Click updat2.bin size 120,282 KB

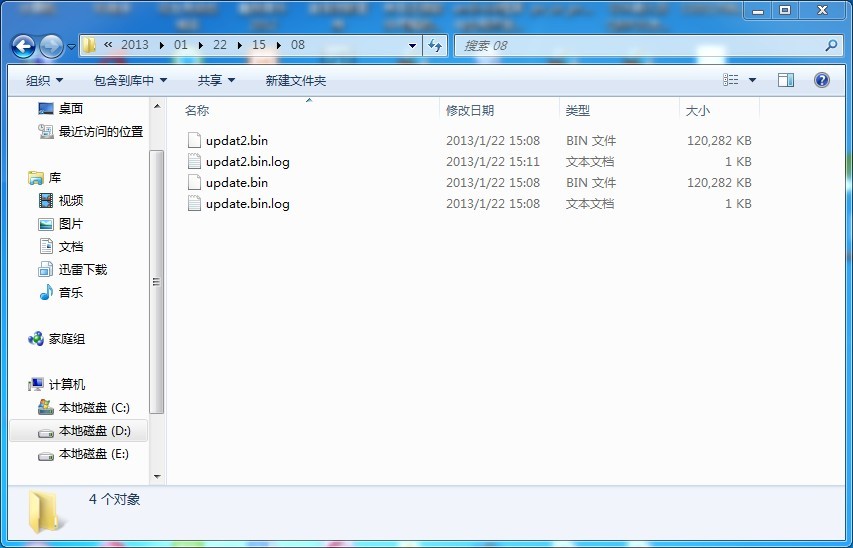coord(719,140)
